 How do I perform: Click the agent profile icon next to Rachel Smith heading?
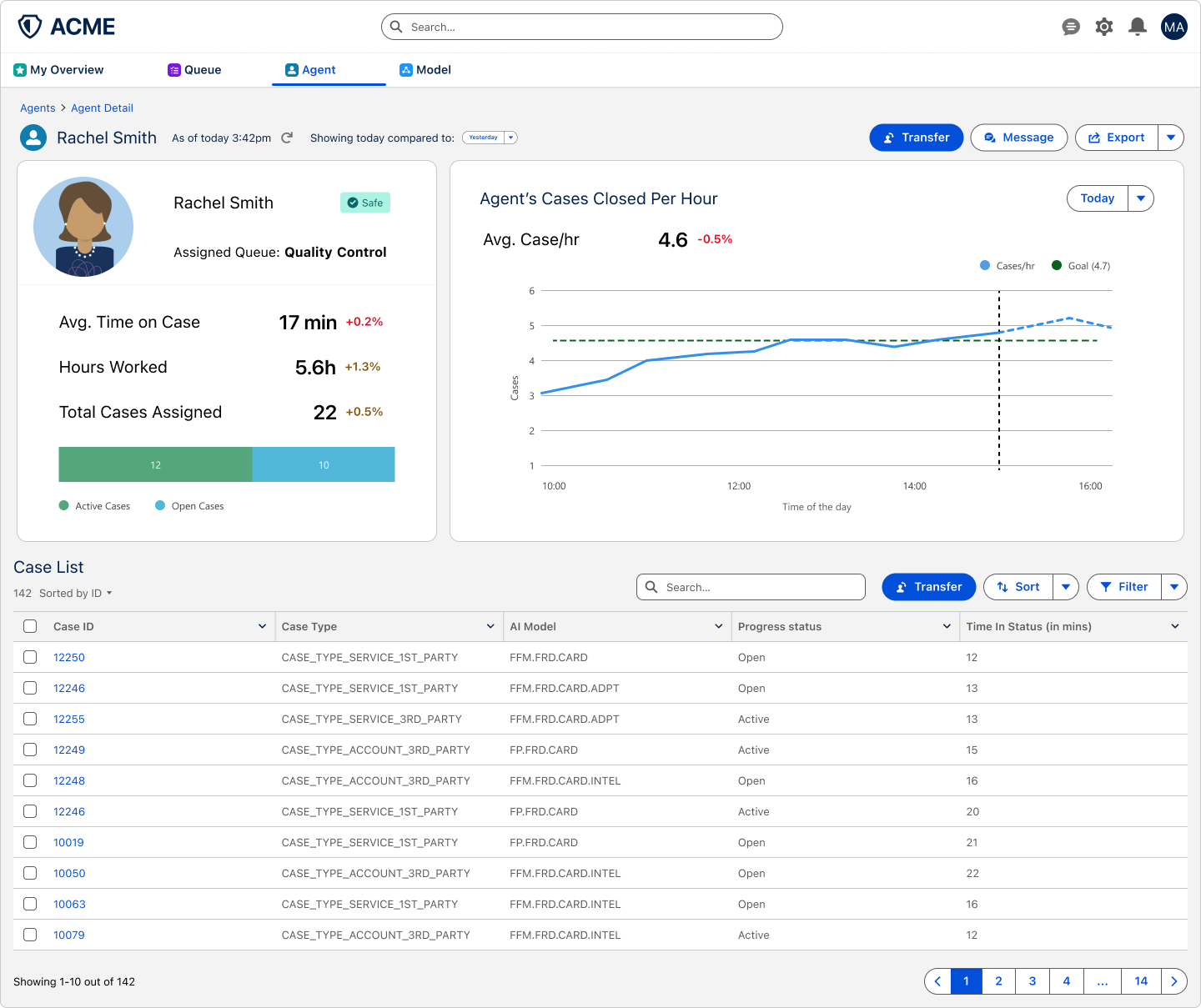point(33,138)
